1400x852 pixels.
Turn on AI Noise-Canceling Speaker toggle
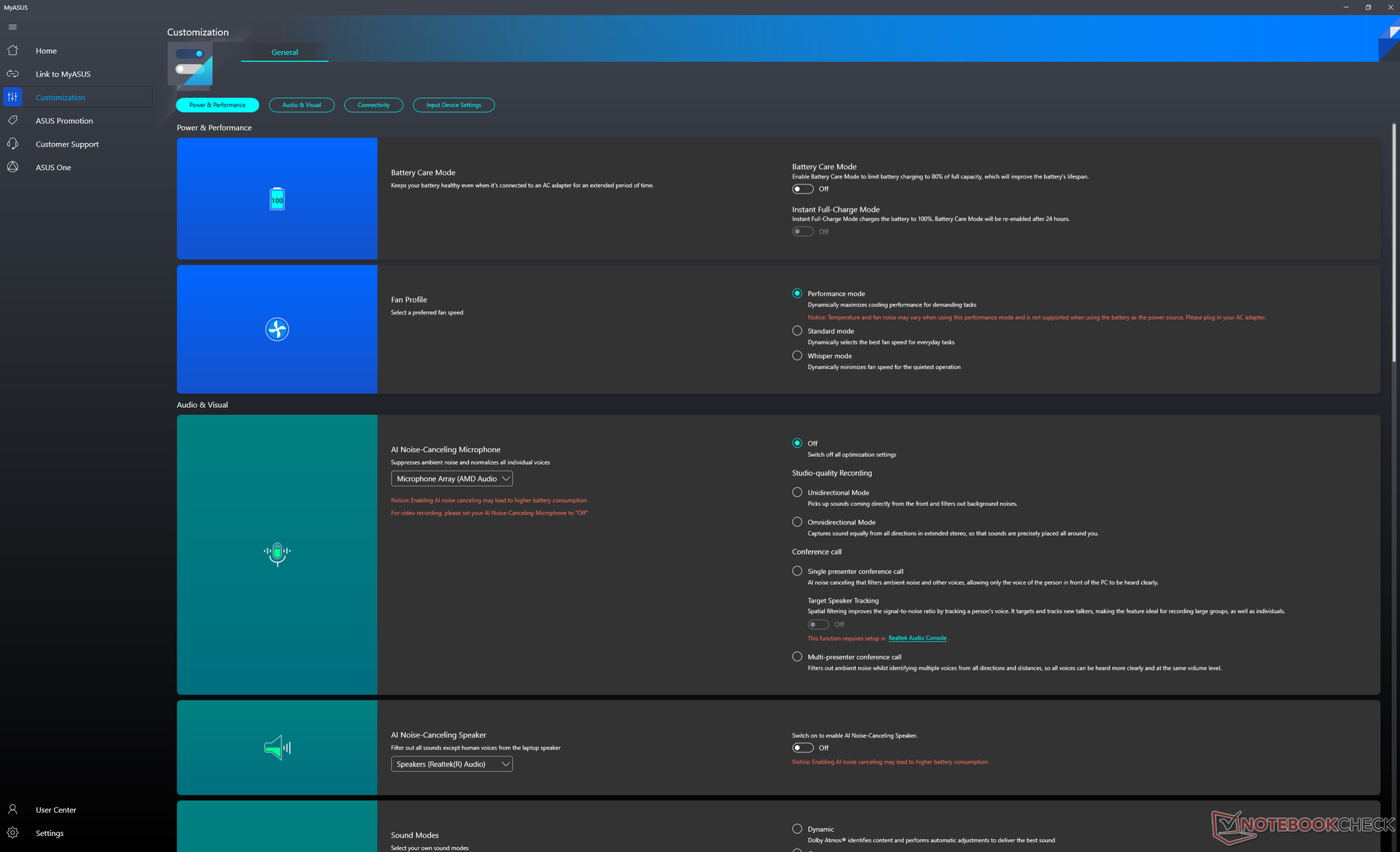coord(802,748)
